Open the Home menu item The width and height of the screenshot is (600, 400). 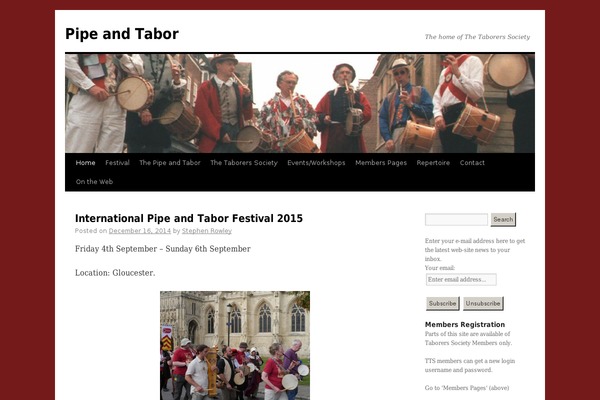pyautogui.click(x=85, y=163)
